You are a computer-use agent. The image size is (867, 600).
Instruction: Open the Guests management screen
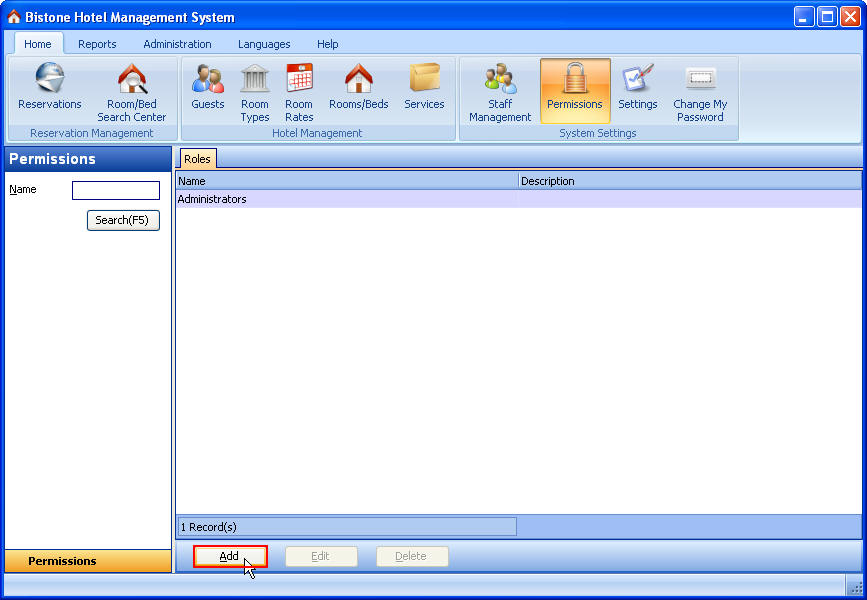(207, 90)
